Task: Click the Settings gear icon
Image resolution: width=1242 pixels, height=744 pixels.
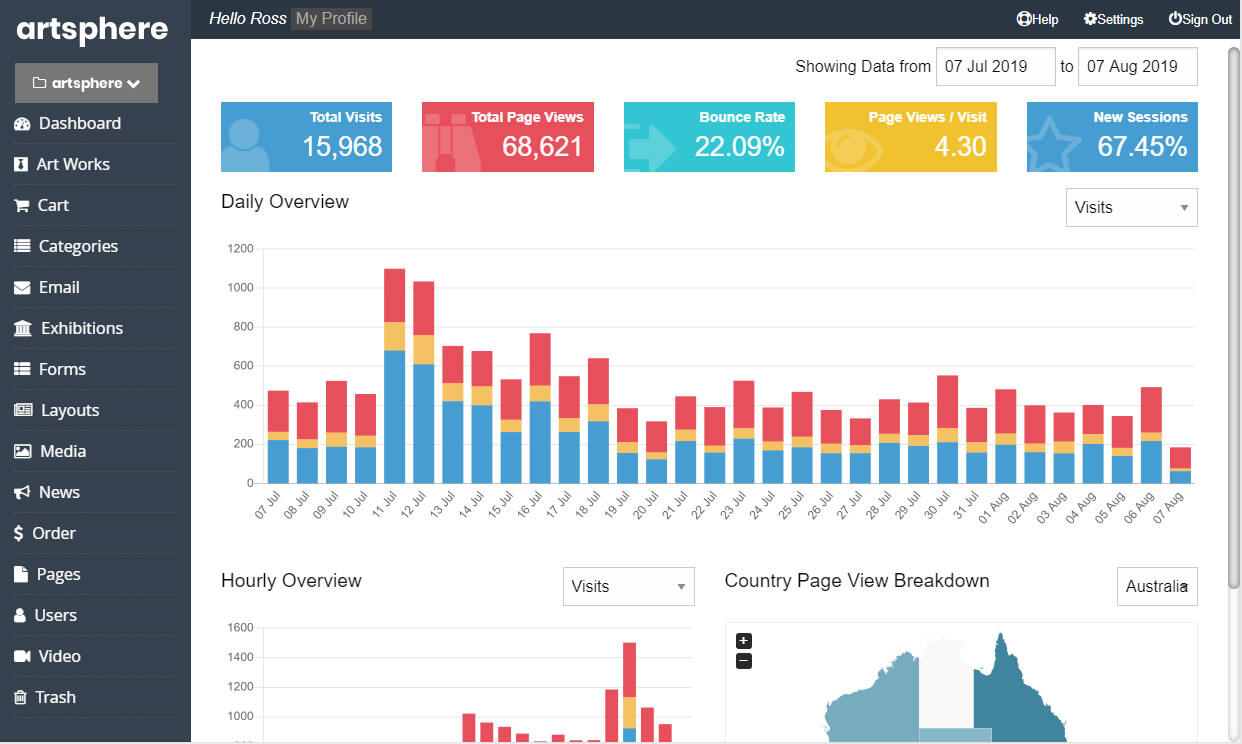Action: click(1090, 19)
